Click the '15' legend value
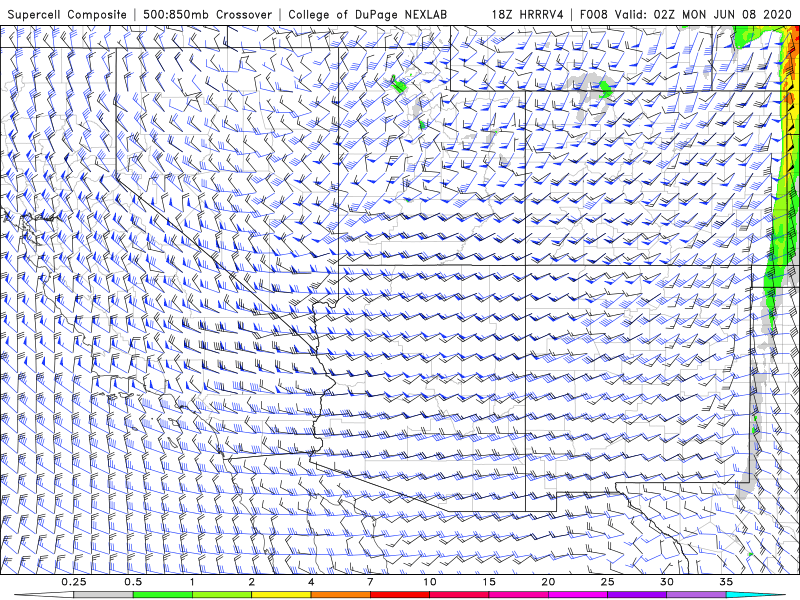 point(489,582)
